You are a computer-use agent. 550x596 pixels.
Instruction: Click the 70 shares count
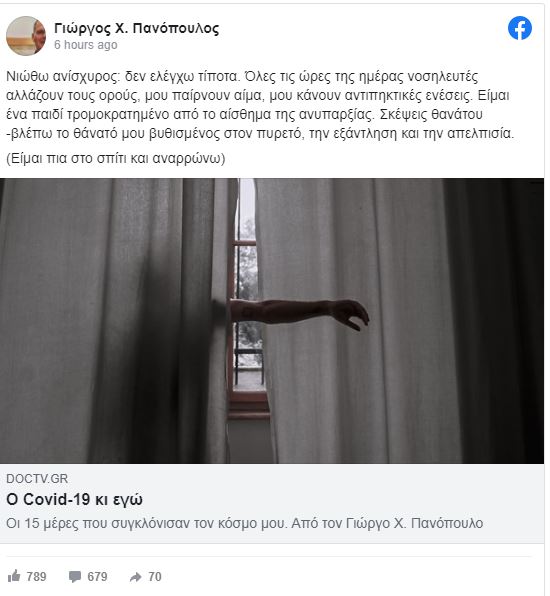tap(155, 577)
